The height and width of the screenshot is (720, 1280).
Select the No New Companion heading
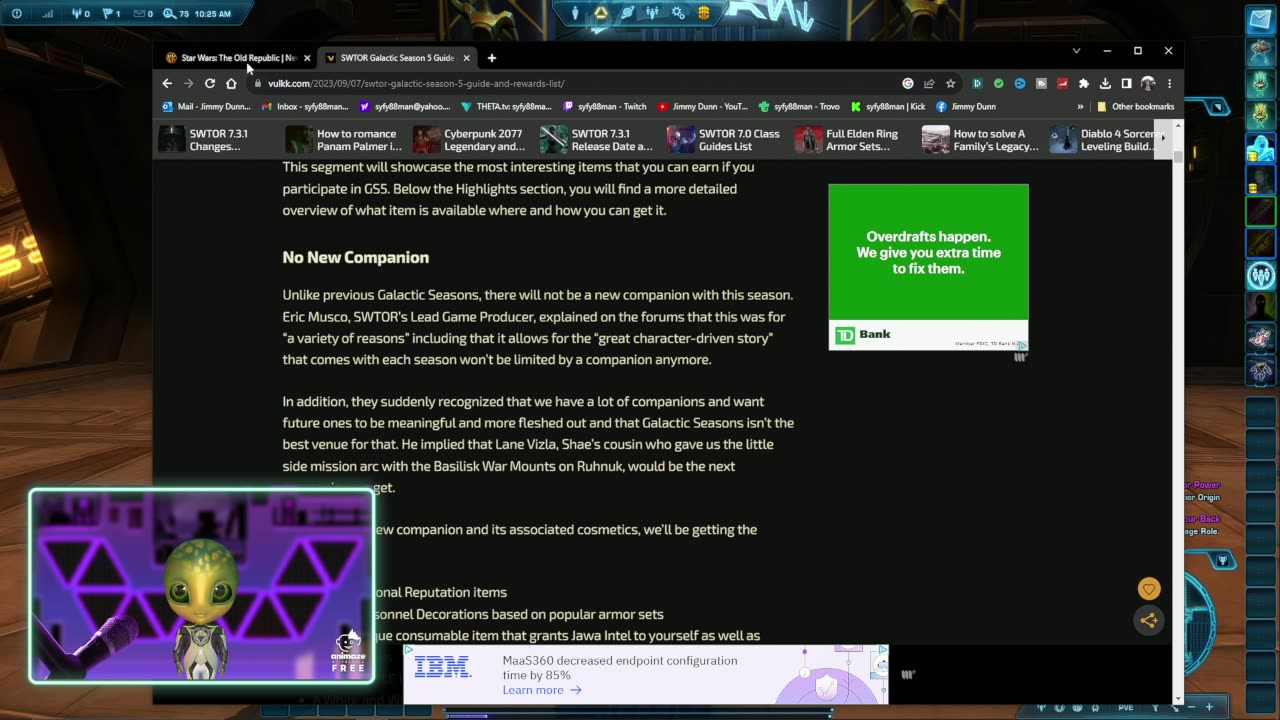click(356, 257)
